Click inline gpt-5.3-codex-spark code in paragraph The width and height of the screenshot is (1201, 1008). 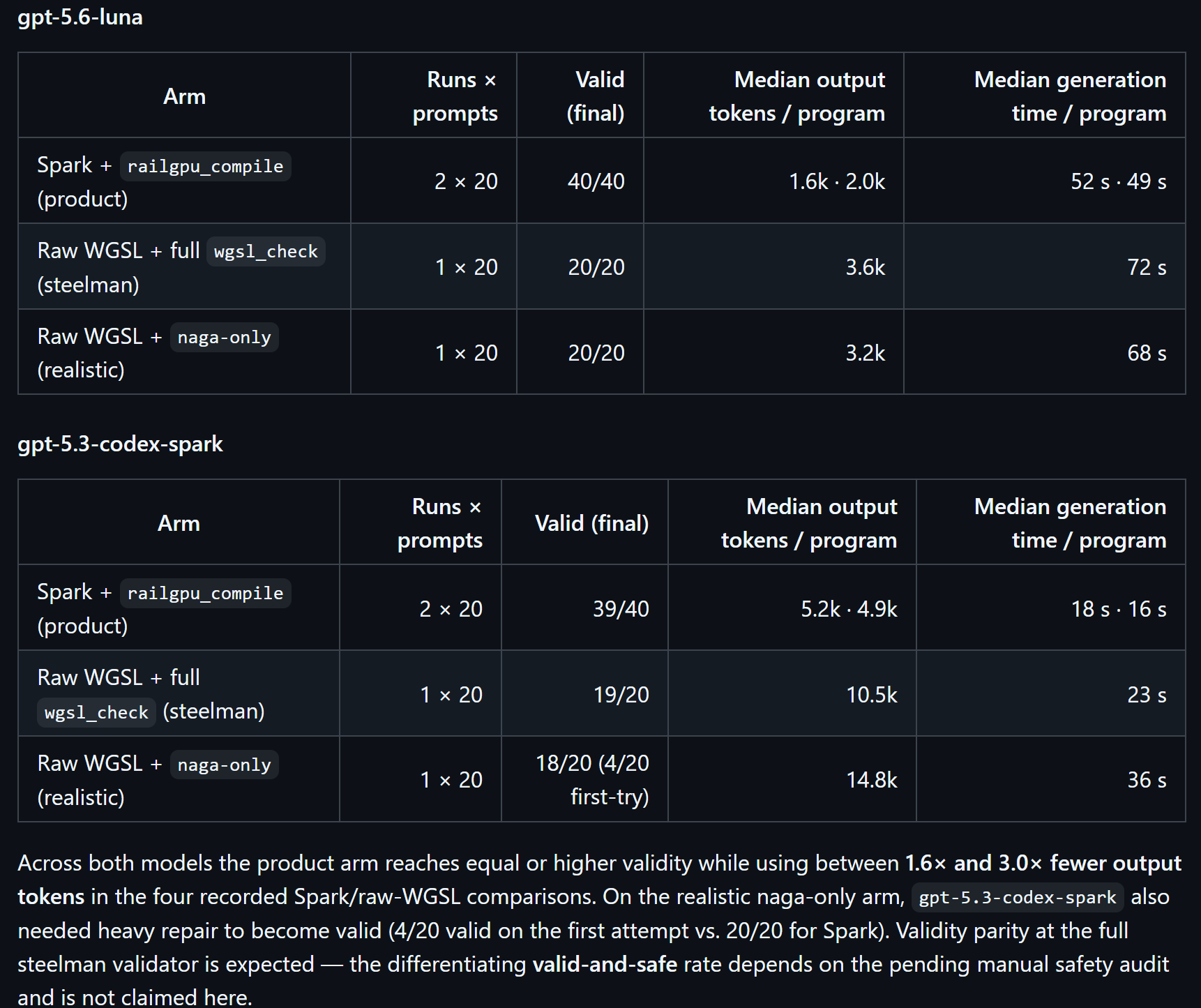(x=1018, y=897)
